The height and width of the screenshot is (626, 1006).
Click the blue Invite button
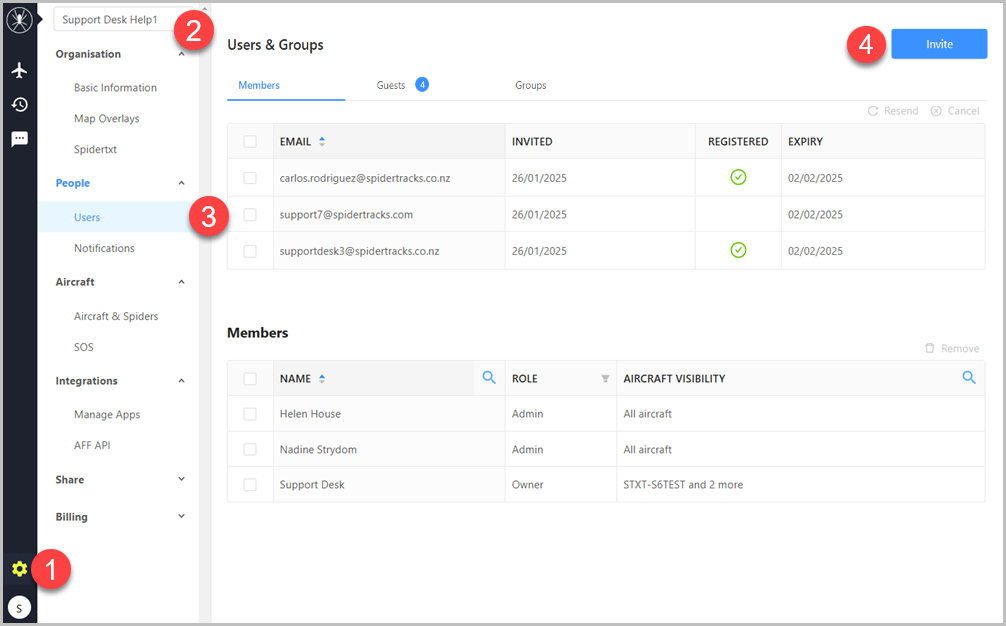[x=938, y=44]
